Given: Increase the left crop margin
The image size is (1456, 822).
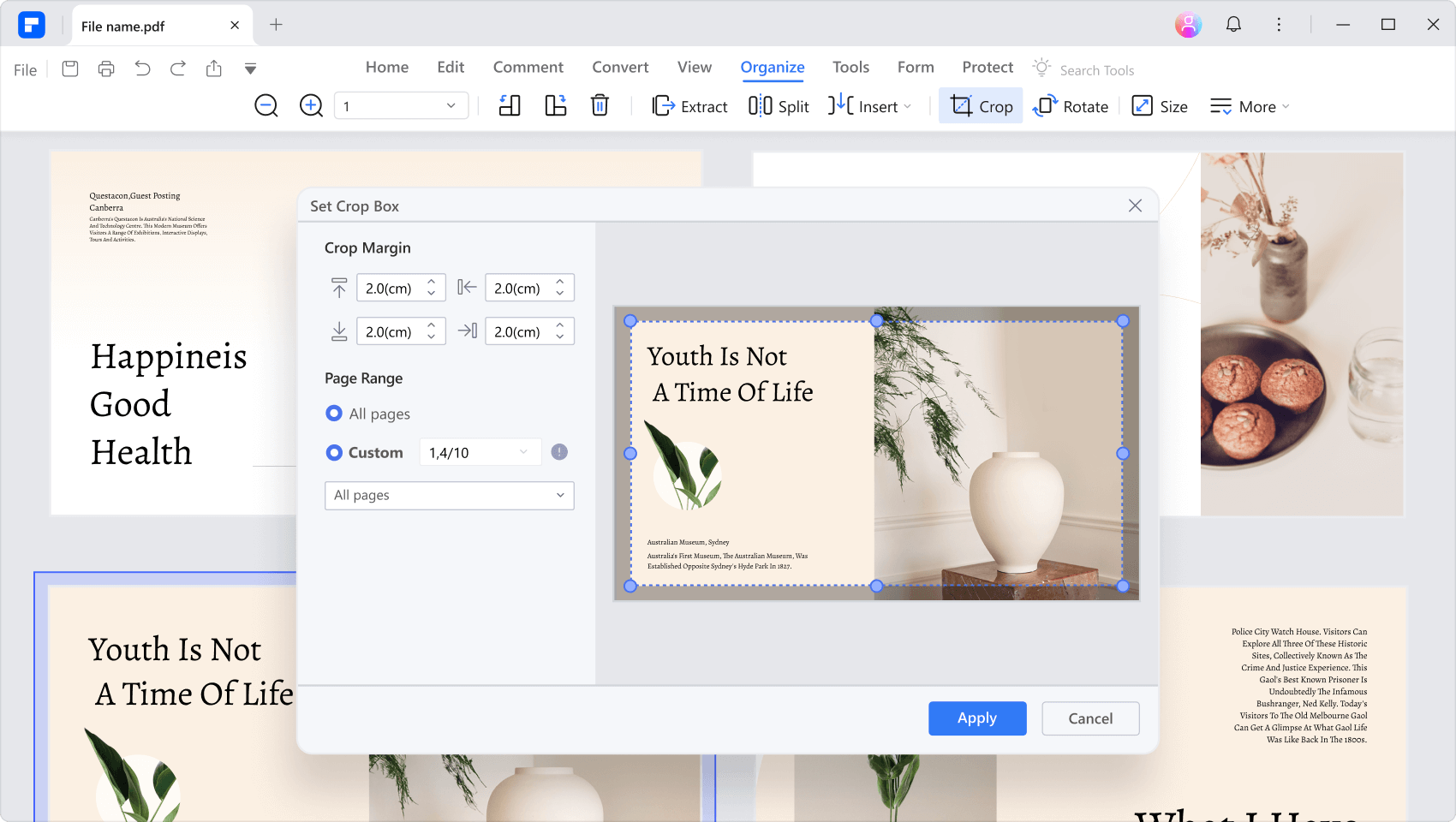Looking at the screenshot, I should [560, 282].
